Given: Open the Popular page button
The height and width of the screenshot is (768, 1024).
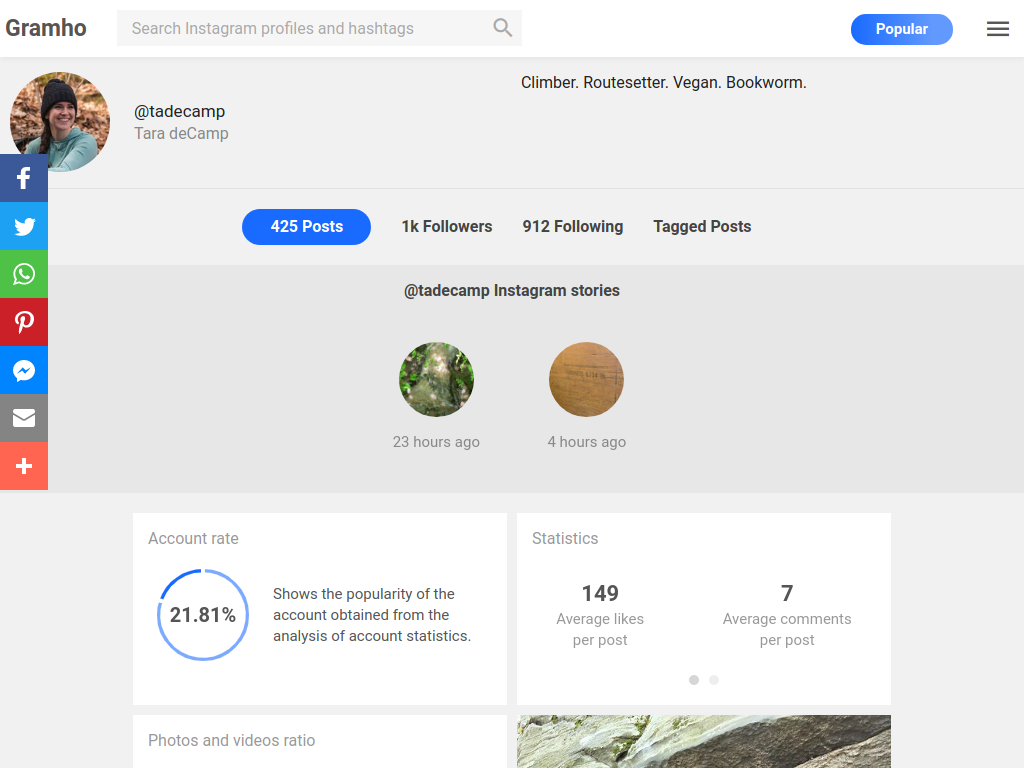Looking at the screenshot, I should click(901, 29).
